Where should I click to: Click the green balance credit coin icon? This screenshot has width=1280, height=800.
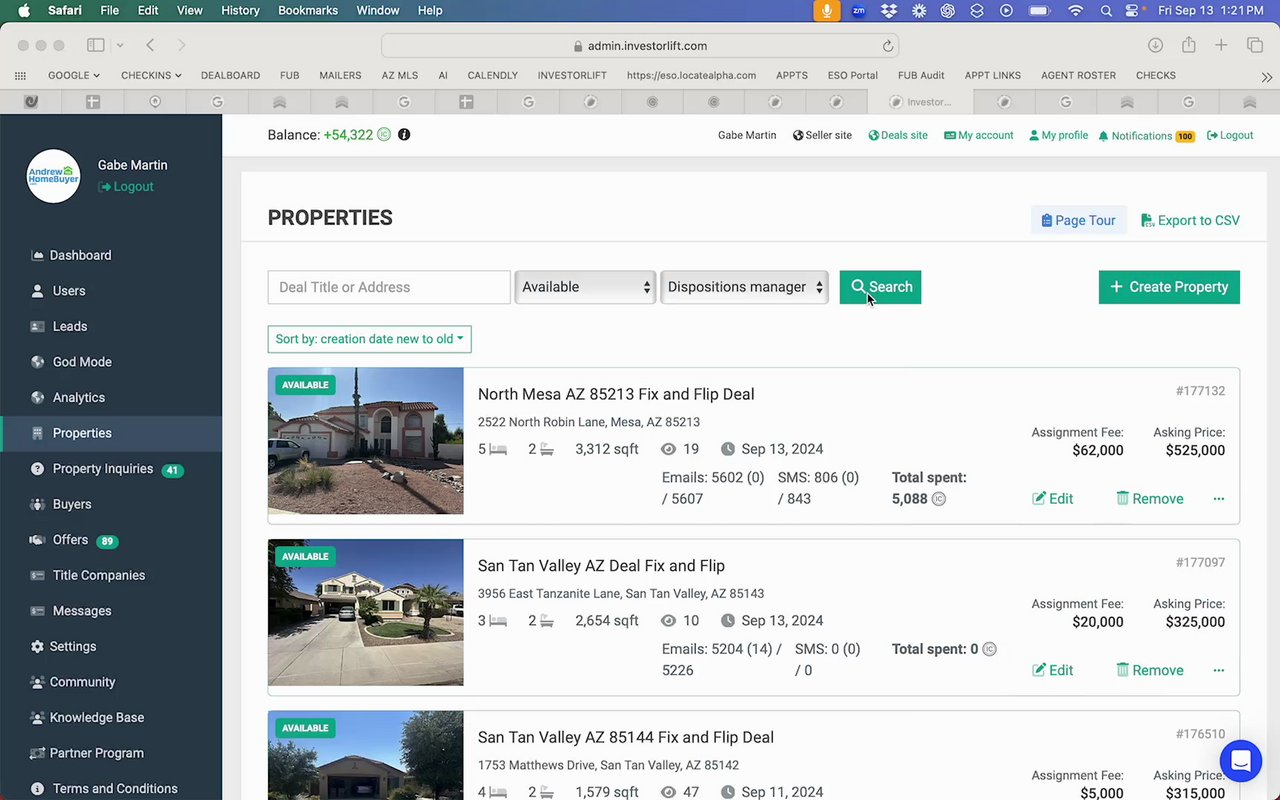(384, 134)
